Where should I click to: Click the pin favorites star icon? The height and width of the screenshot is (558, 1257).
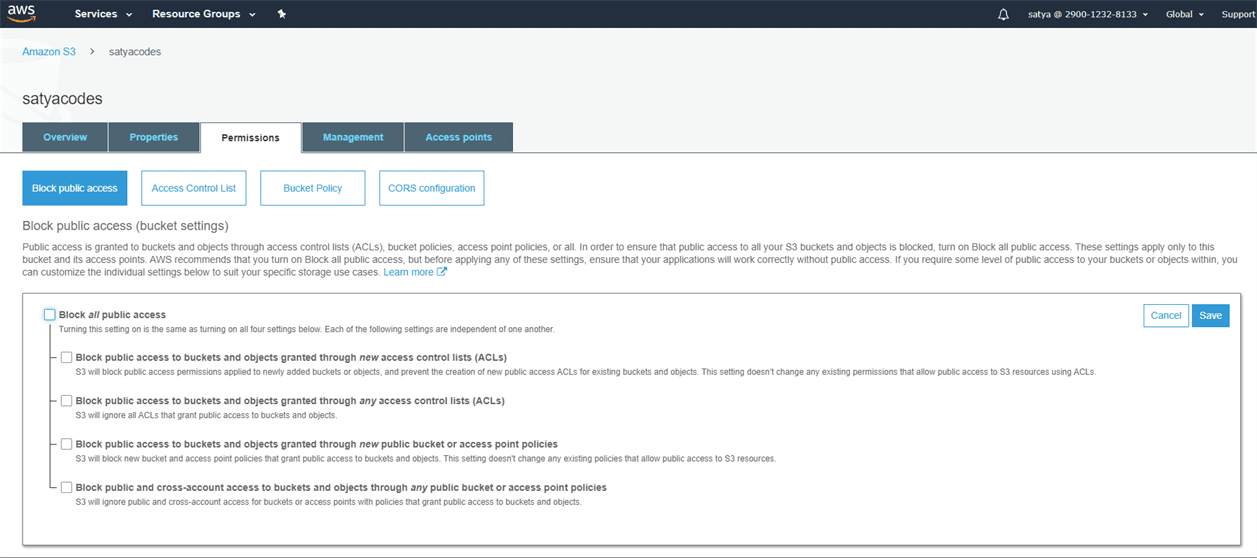coord(282,14)
